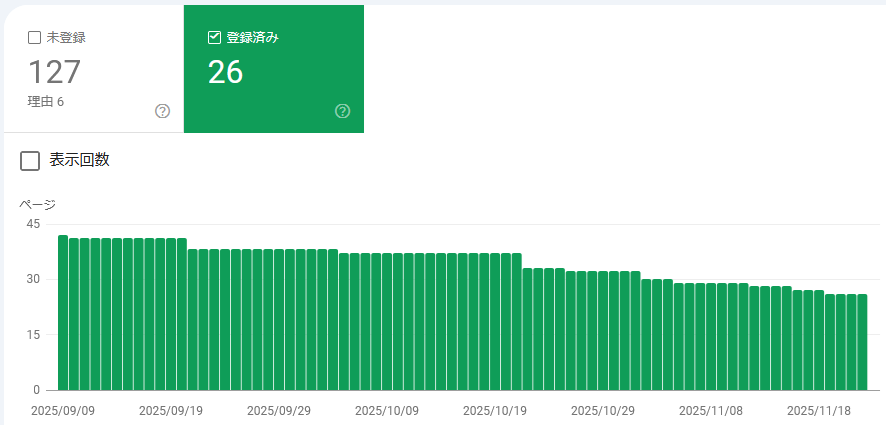Click the 理由 6 text
Image resolution: width=886 pixels, height=425 pixels.
click(x=46, y=101)
